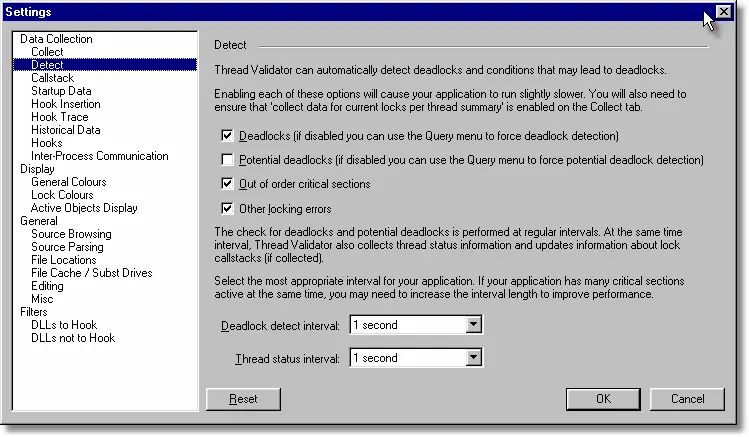Confirm settings with OK button
749x437 pixels.
pos(603,399)
